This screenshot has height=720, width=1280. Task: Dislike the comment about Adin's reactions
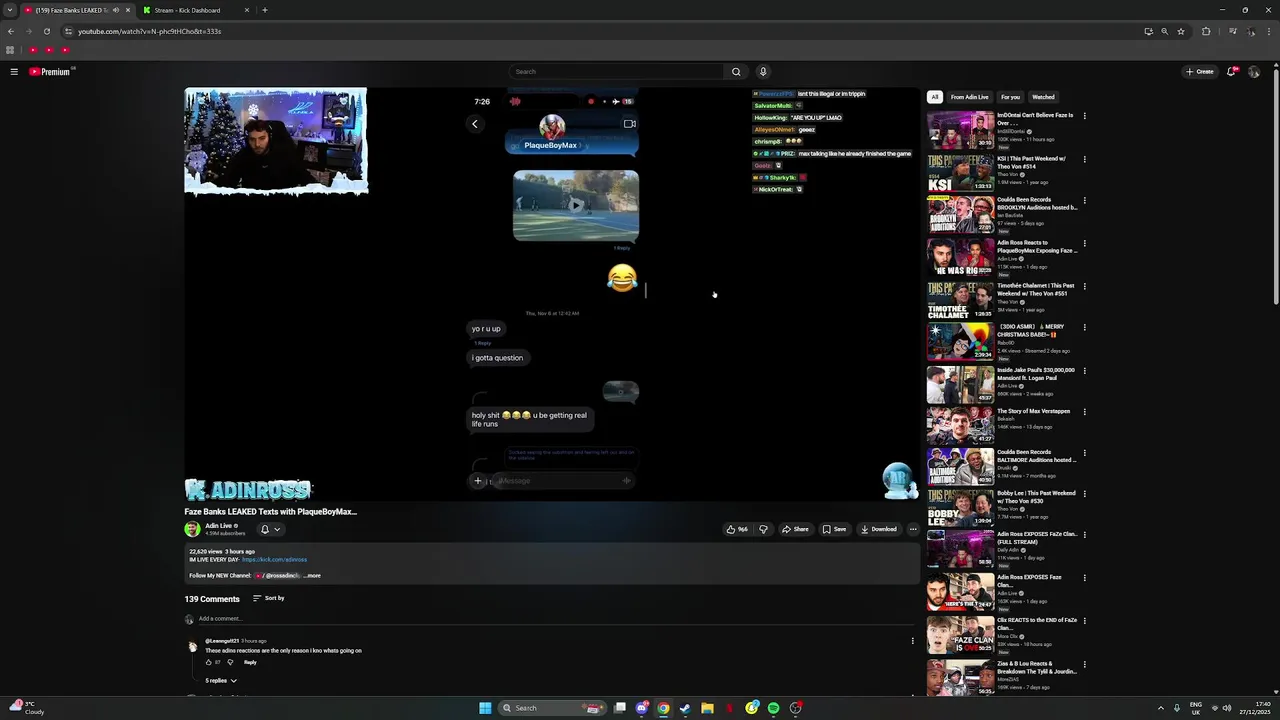(x=230, y=662)
